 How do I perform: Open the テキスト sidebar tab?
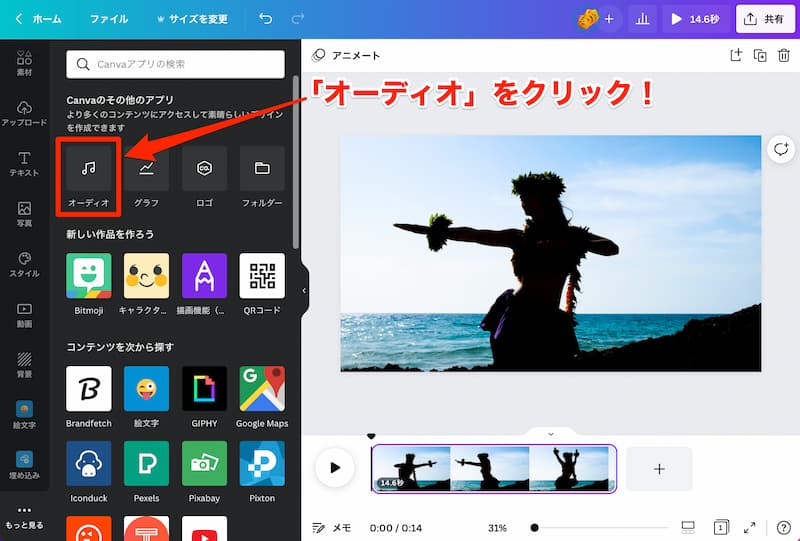[x=24, y=164]
